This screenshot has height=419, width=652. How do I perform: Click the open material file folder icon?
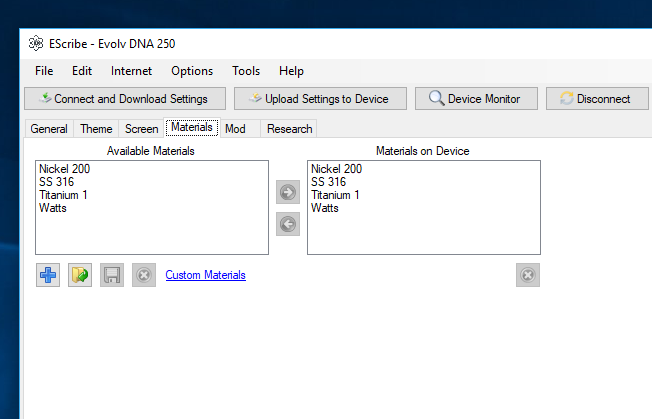click(80, 276)
